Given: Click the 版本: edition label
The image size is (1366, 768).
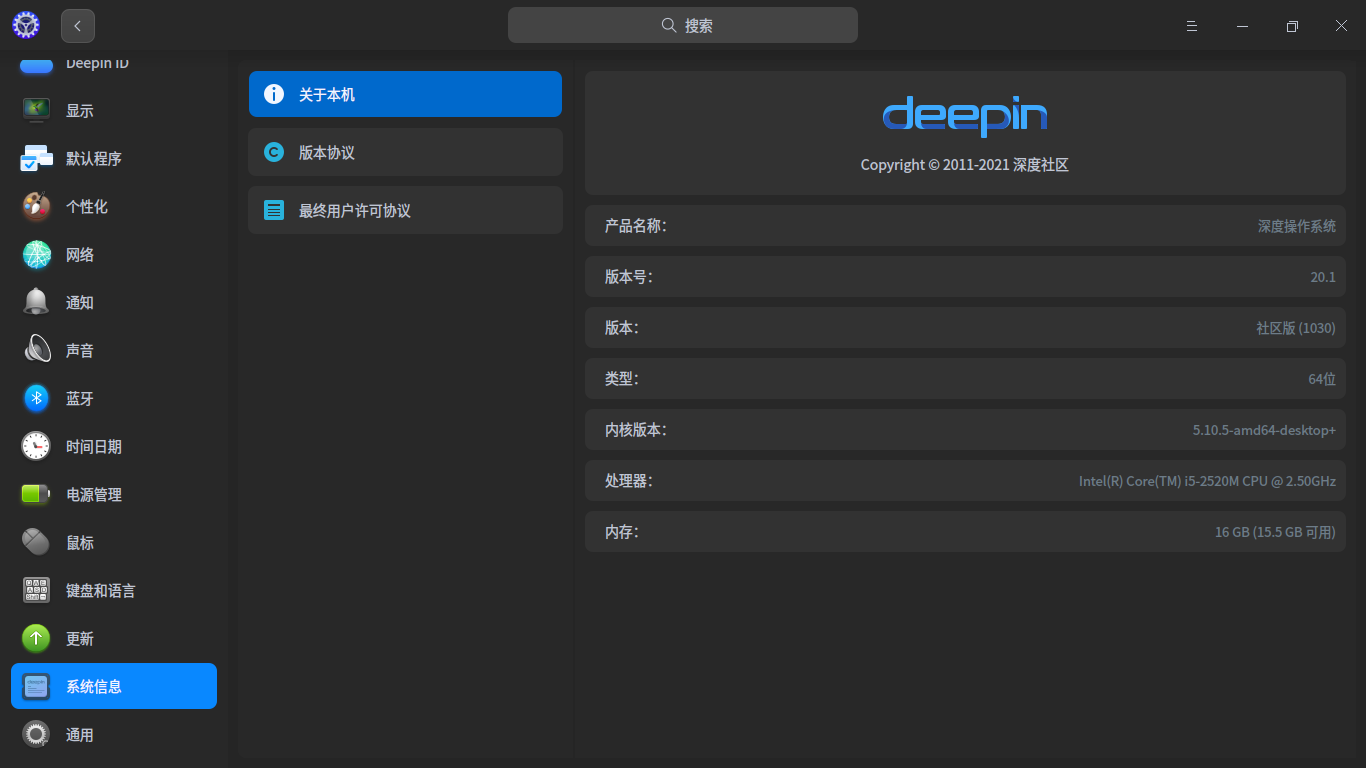Looking at the screenshot, I should pos(621,328).
